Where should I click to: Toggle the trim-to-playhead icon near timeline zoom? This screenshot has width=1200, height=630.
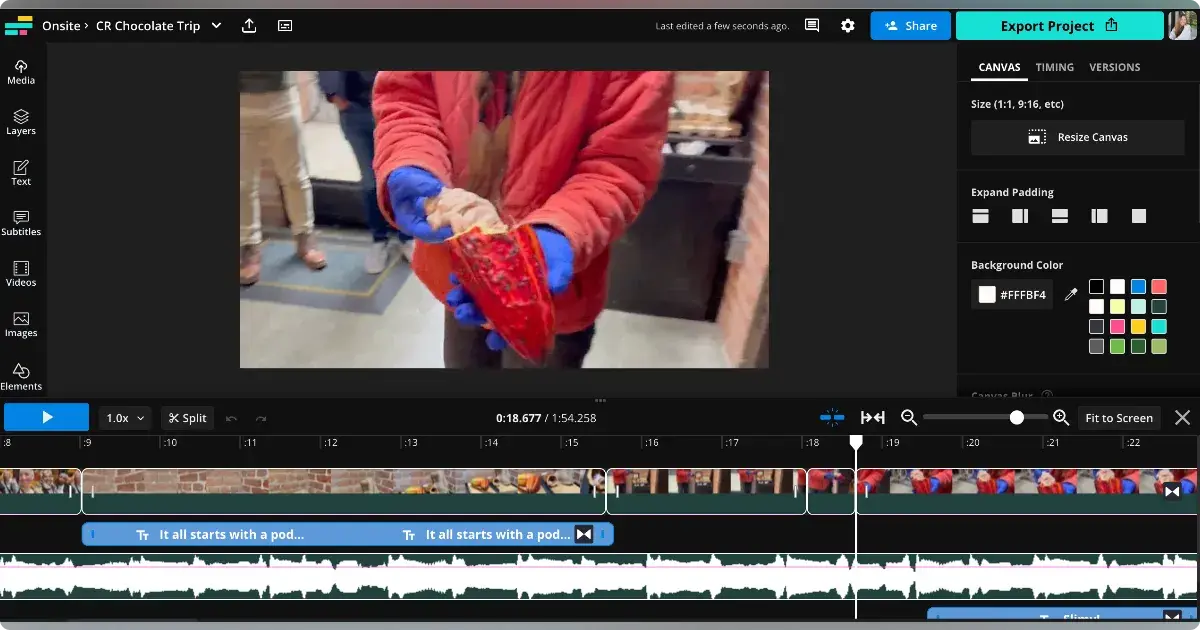pyautogui.click(x=872, y=417)
